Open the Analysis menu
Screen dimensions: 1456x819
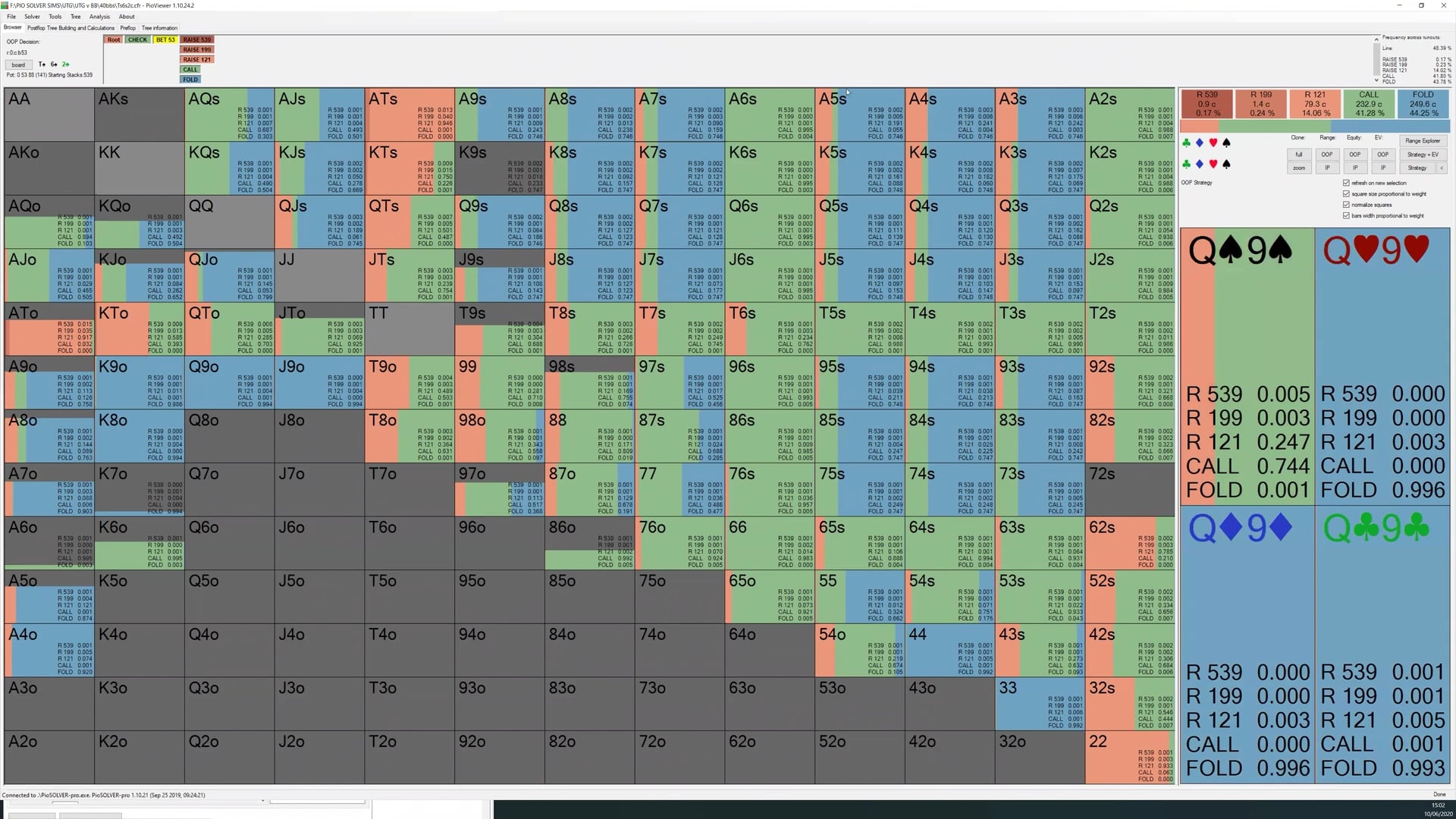click(99, 17)
